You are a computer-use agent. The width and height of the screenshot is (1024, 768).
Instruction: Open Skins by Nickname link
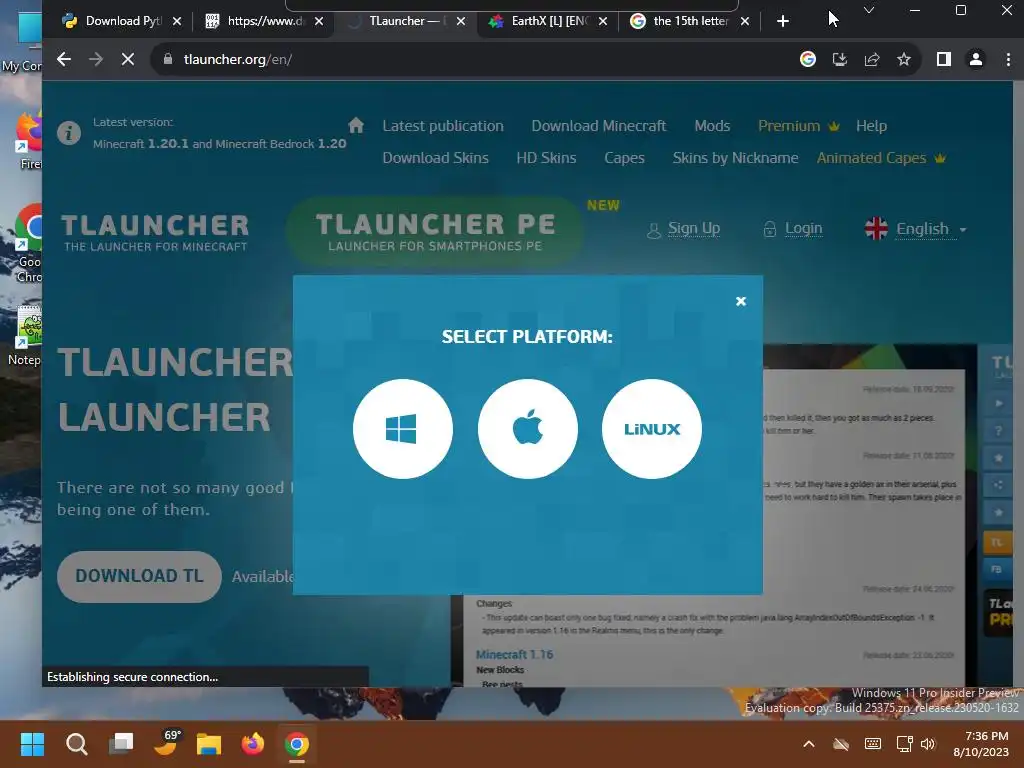pos(735,158)
